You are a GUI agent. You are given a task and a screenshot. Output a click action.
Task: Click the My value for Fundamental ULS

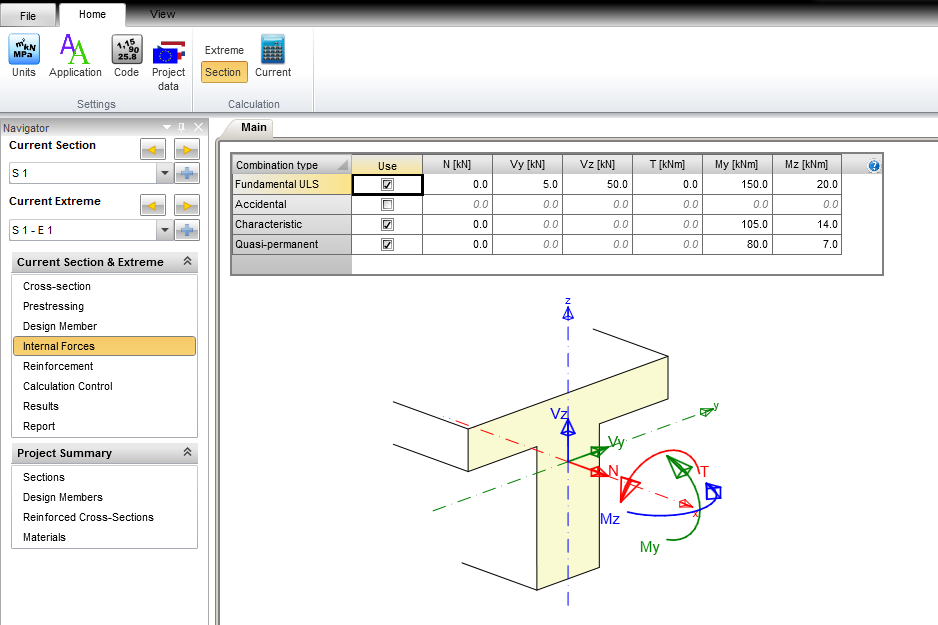click(737, 185)
